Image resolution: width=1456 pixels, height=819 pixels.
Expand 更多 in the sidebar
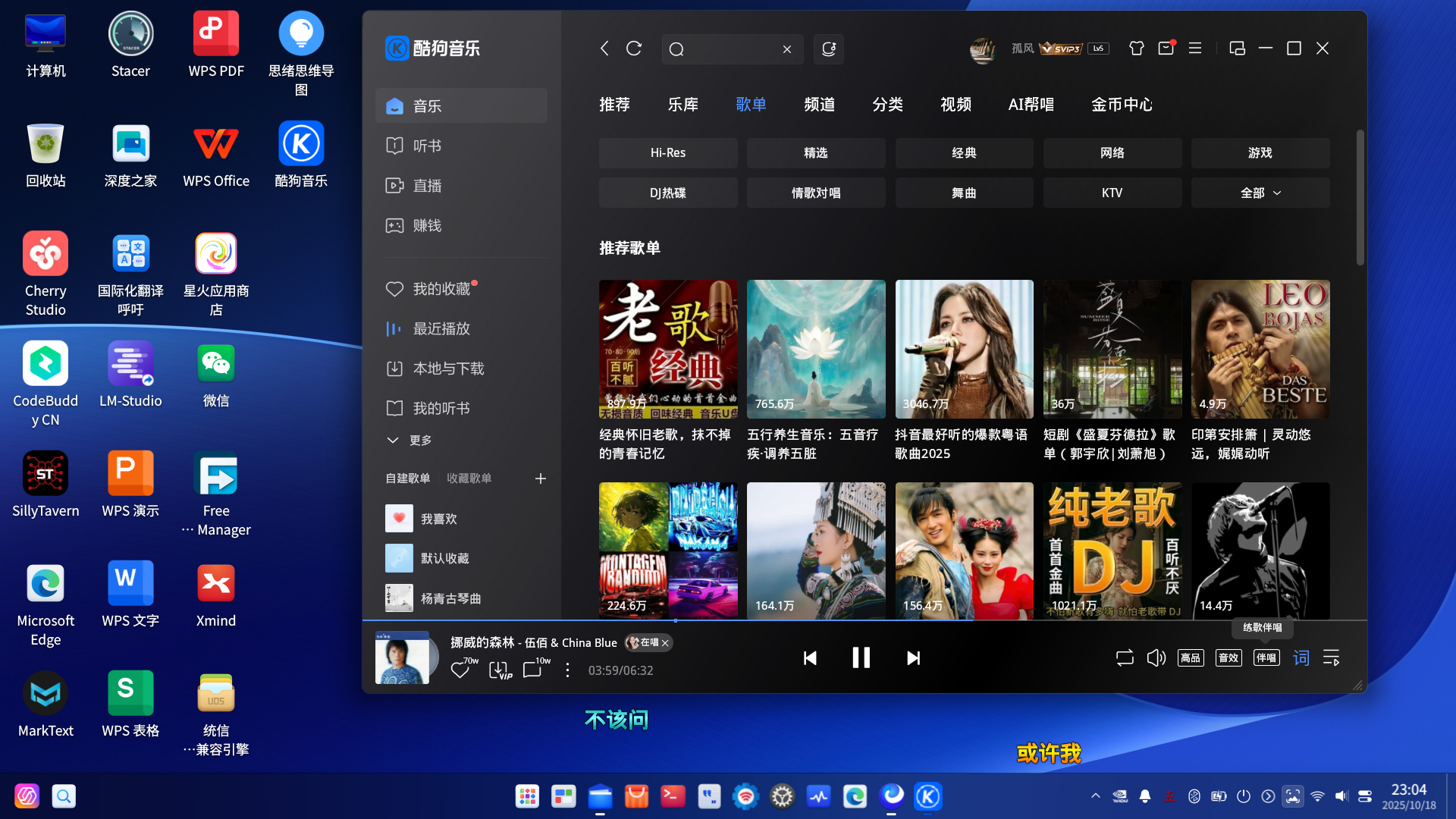coord(409,441)
